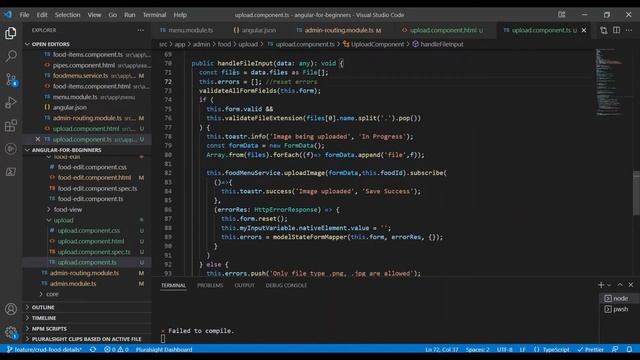Screen dimensions: 640x360
Task: Open upload.component.css in file tree
Action: (89, 231)
